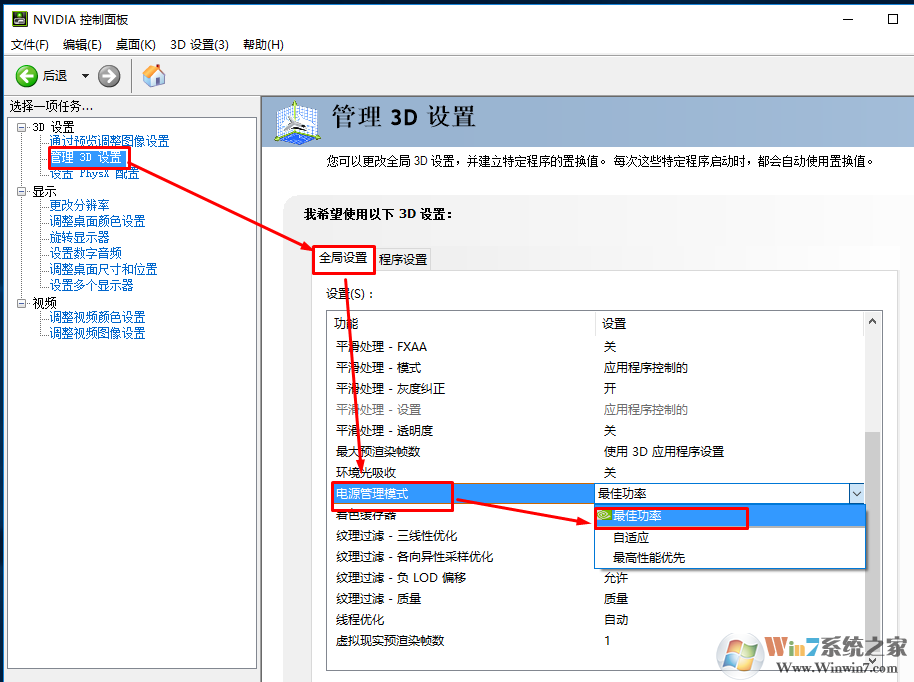This screenshot has height=682, width=914.
Task: Open 设置多个显示器 tree item
Action: [91, 285]
